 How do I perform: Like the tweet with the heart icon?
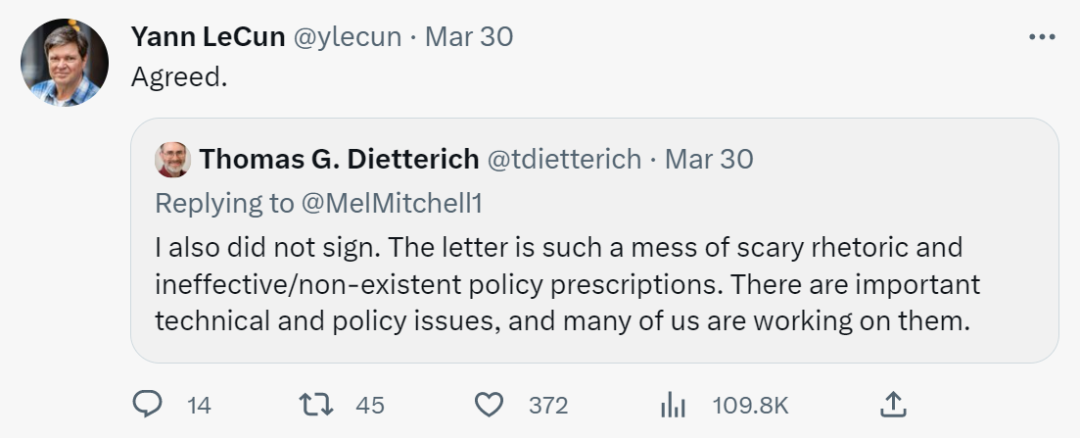point(488,404)
